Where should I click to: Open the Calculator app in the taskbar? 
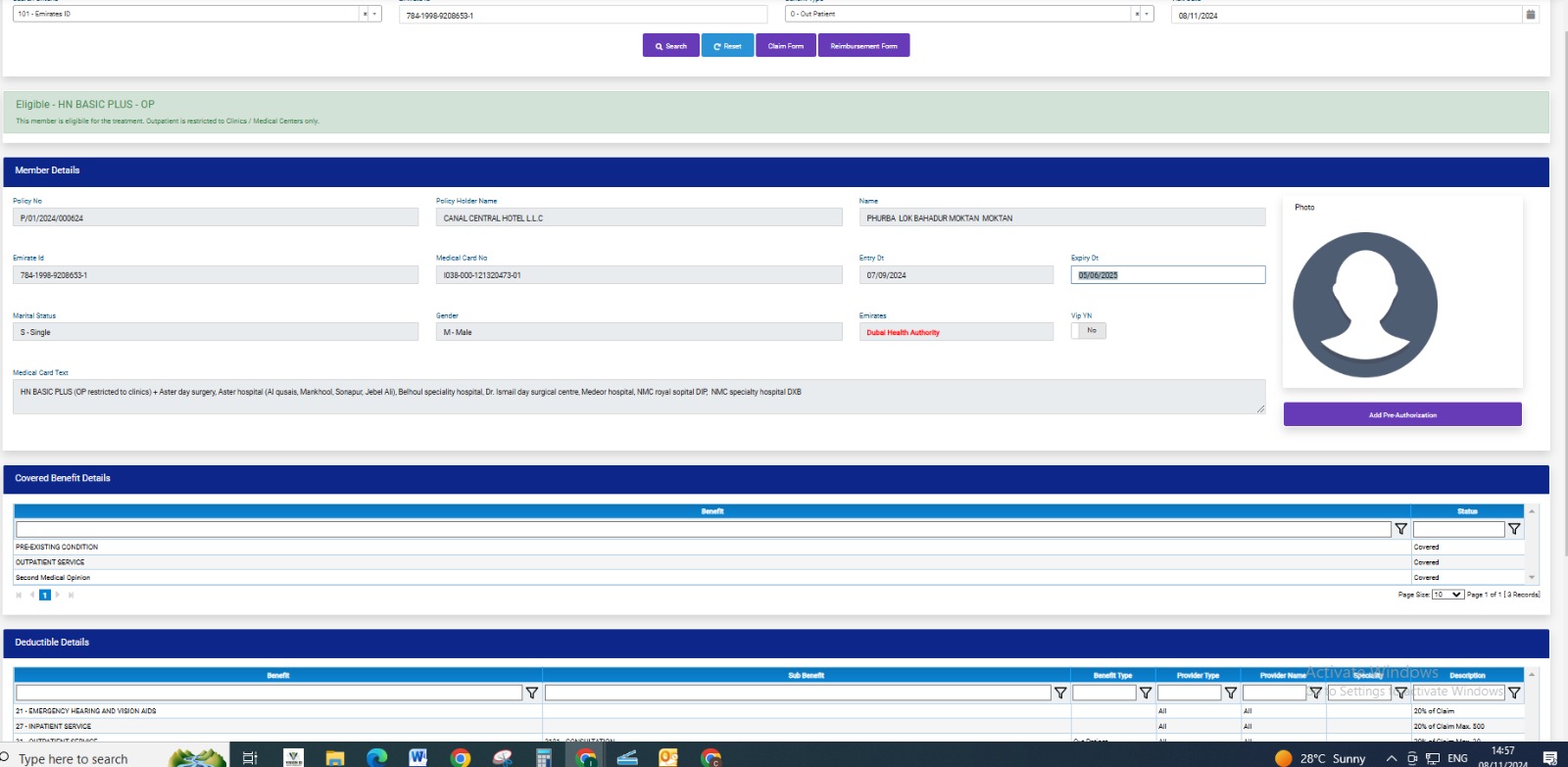point(544,757)
